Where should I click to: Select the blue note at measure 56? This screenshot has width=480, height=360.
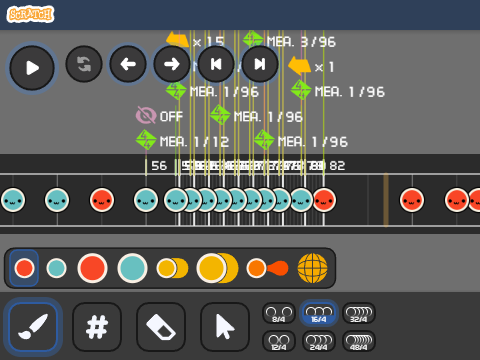[146, 200]
